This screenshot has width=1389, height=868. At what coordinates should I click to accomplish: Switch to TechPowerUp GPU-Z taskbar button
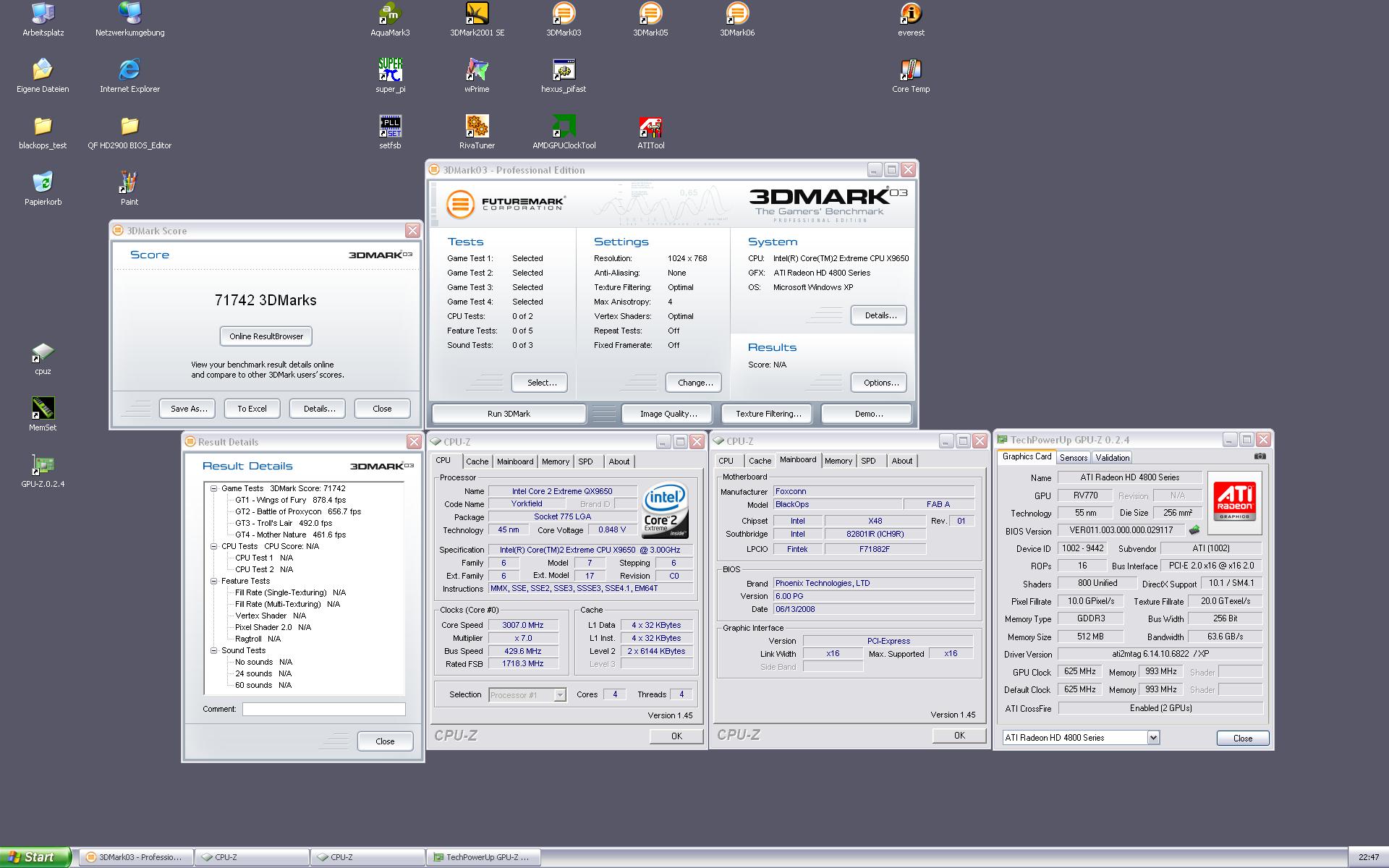click(483, 857)
